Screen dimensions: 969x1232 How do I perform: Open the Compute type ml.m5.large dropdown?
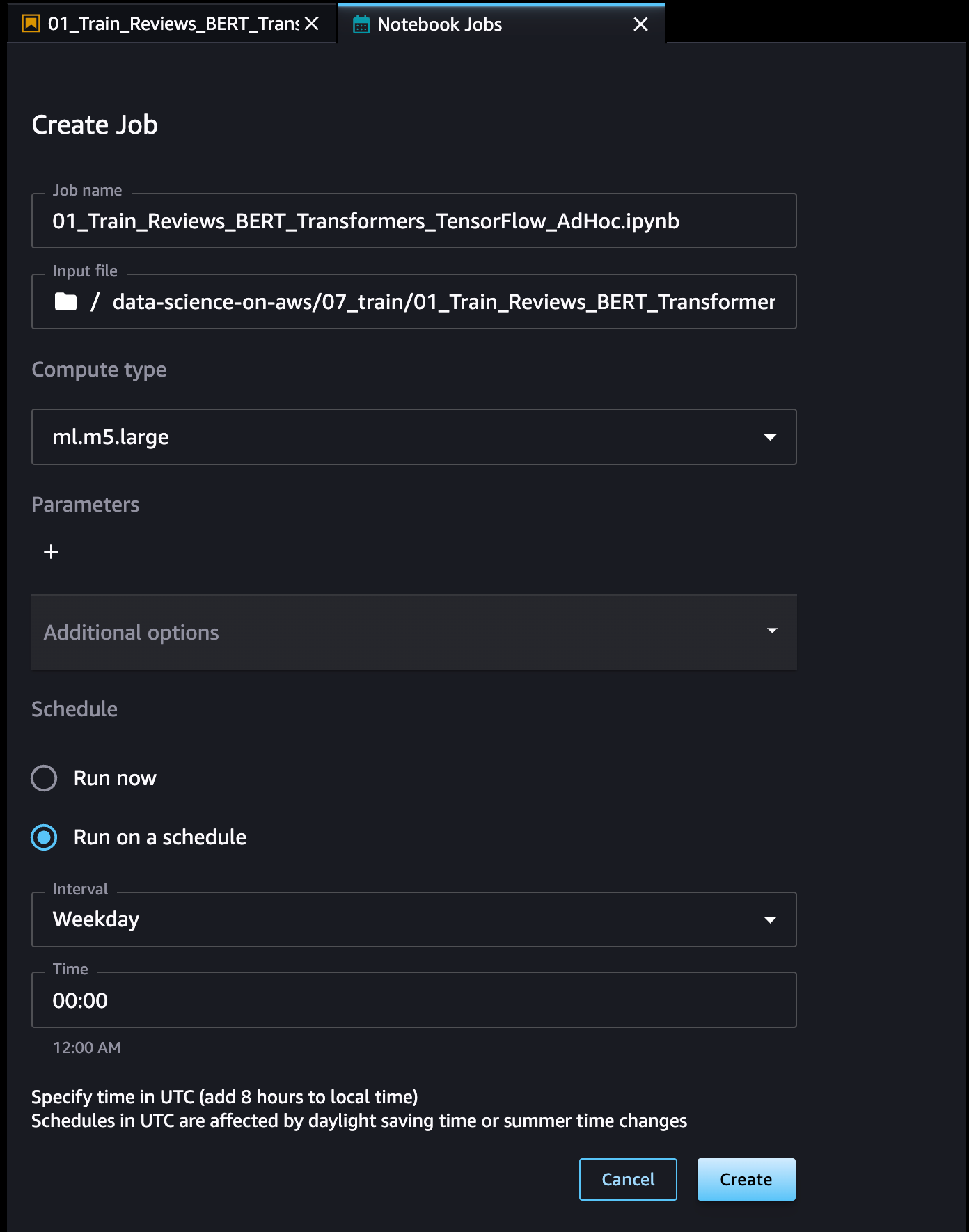(x=413, y=436)
